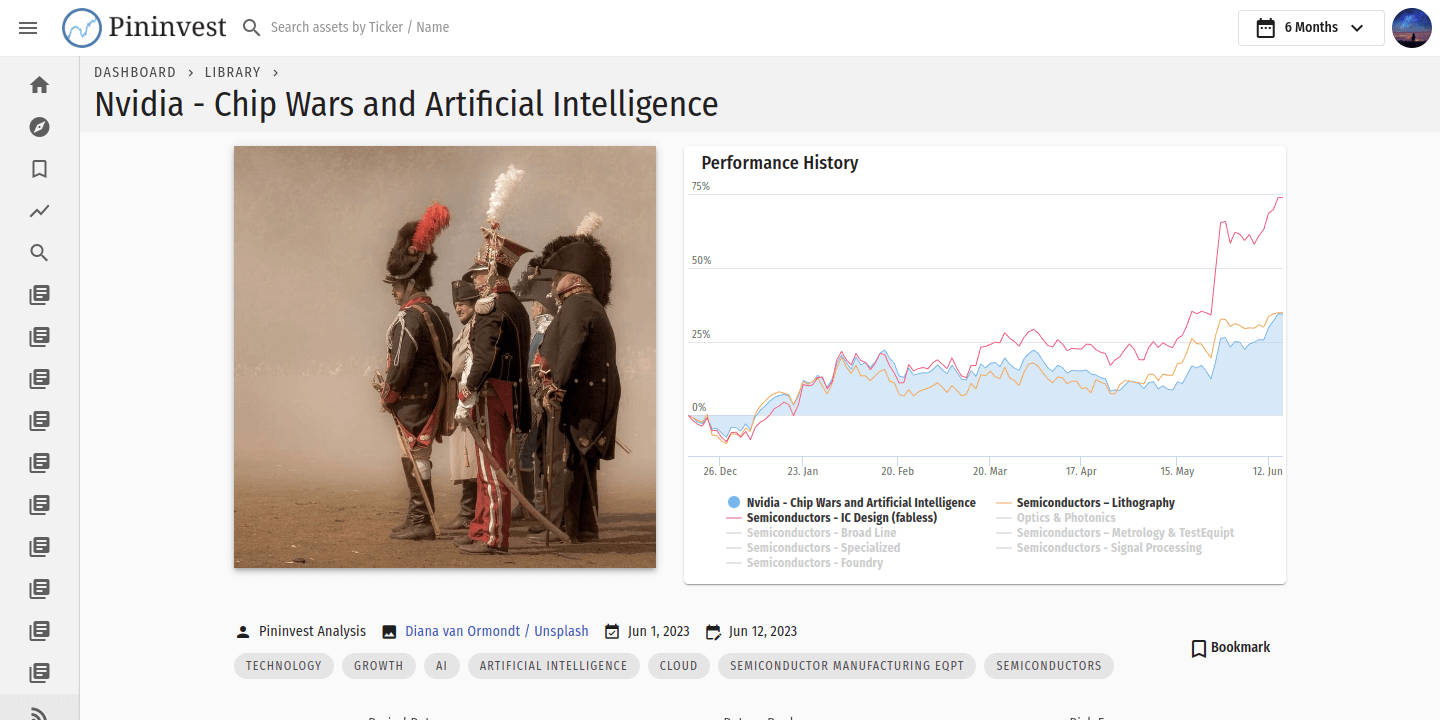Screen dimensions: 1440x720
Task: Click the Nvidia - Chip Wars page title
Action: point(406,104)
